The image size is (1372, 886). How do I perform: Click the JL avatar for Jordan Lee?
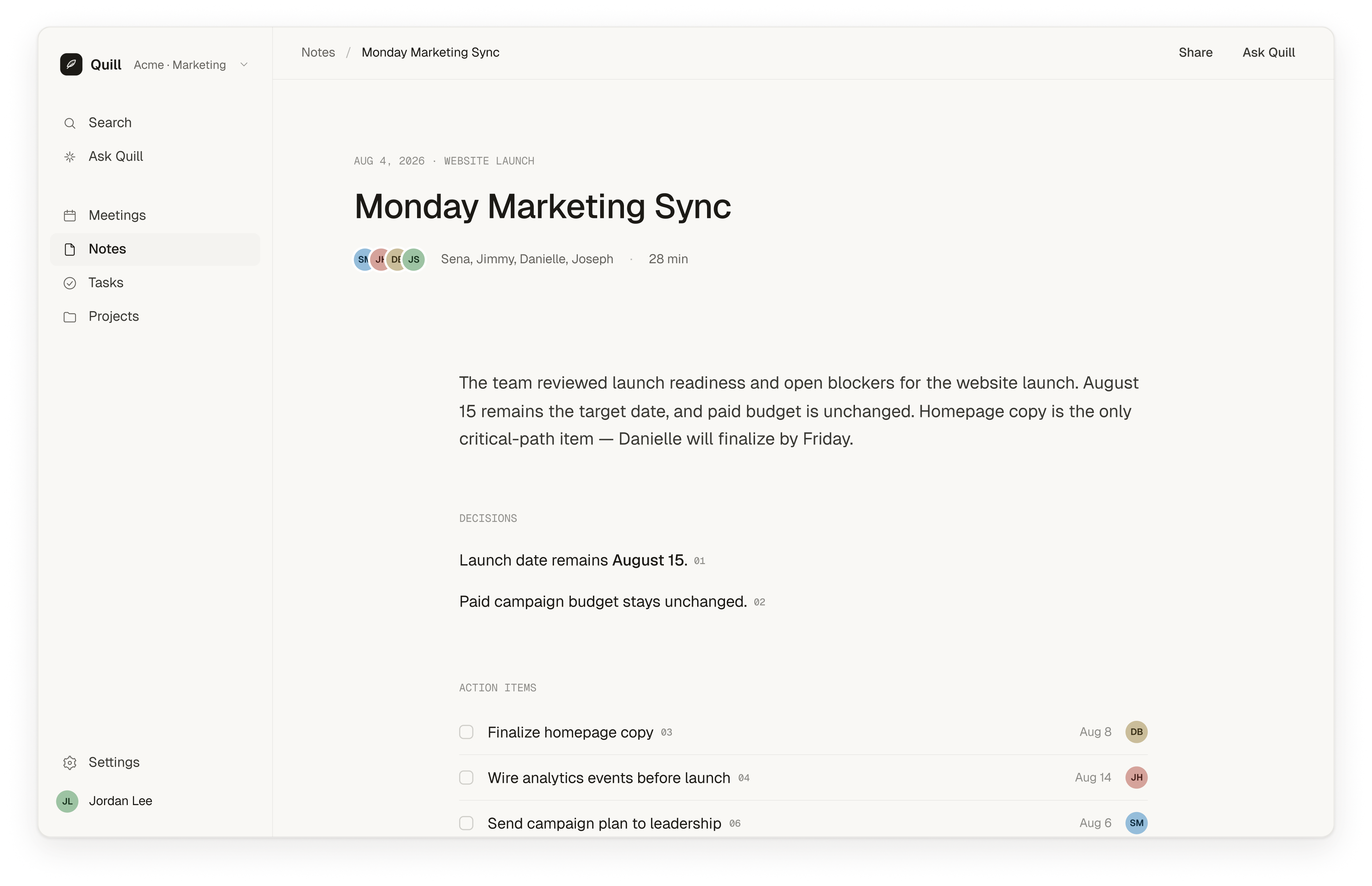67,801
